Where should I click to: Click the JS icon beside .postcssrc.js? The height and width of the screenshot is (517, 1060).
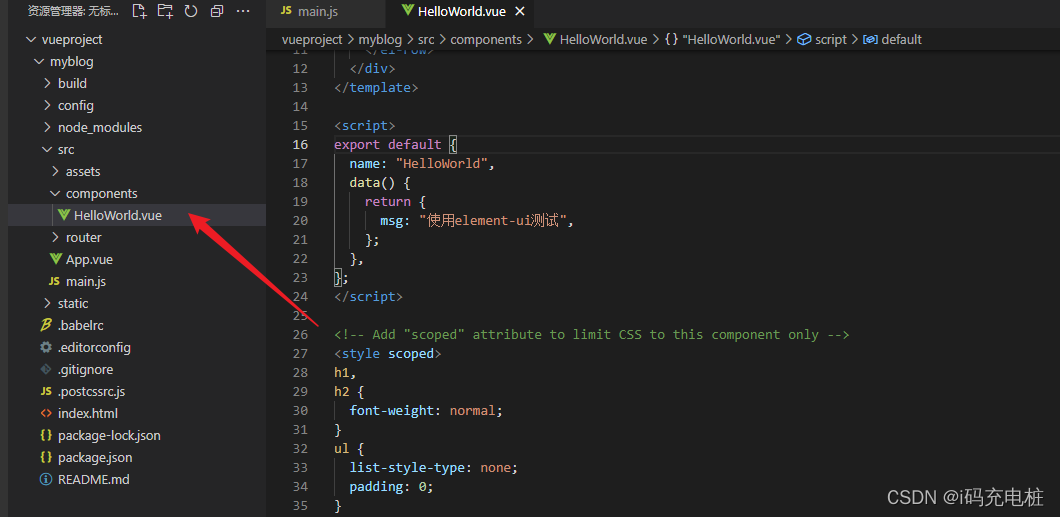click(46, 392)
